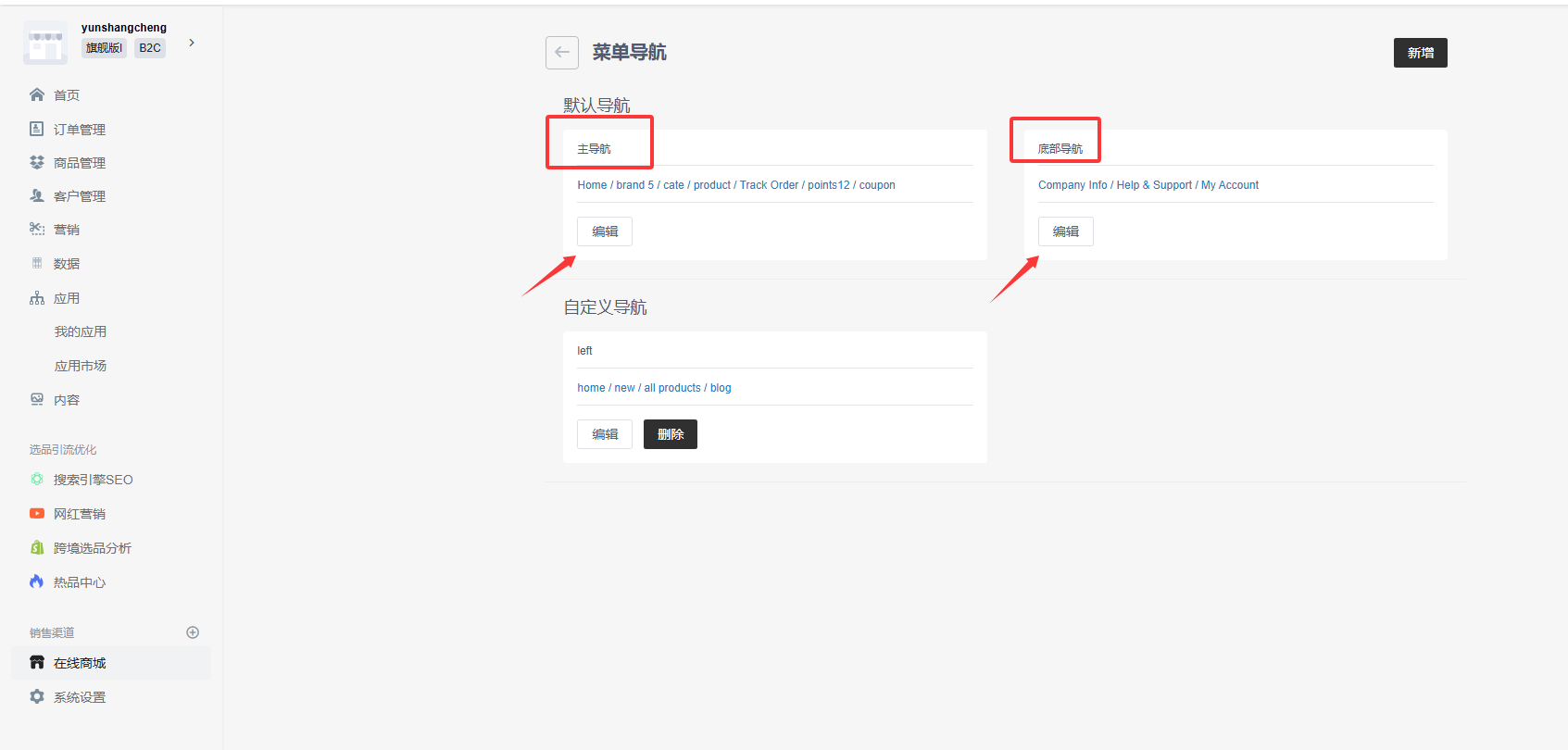The width and height of the screenshot is (1568, 750).
Task: Click 编辑 under the 主导航 card
Action: (605, 231)
